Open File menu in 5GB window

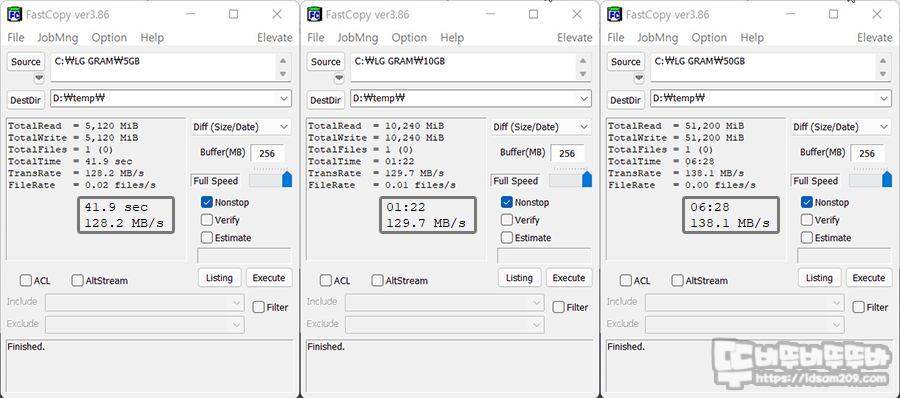point(15,37)
